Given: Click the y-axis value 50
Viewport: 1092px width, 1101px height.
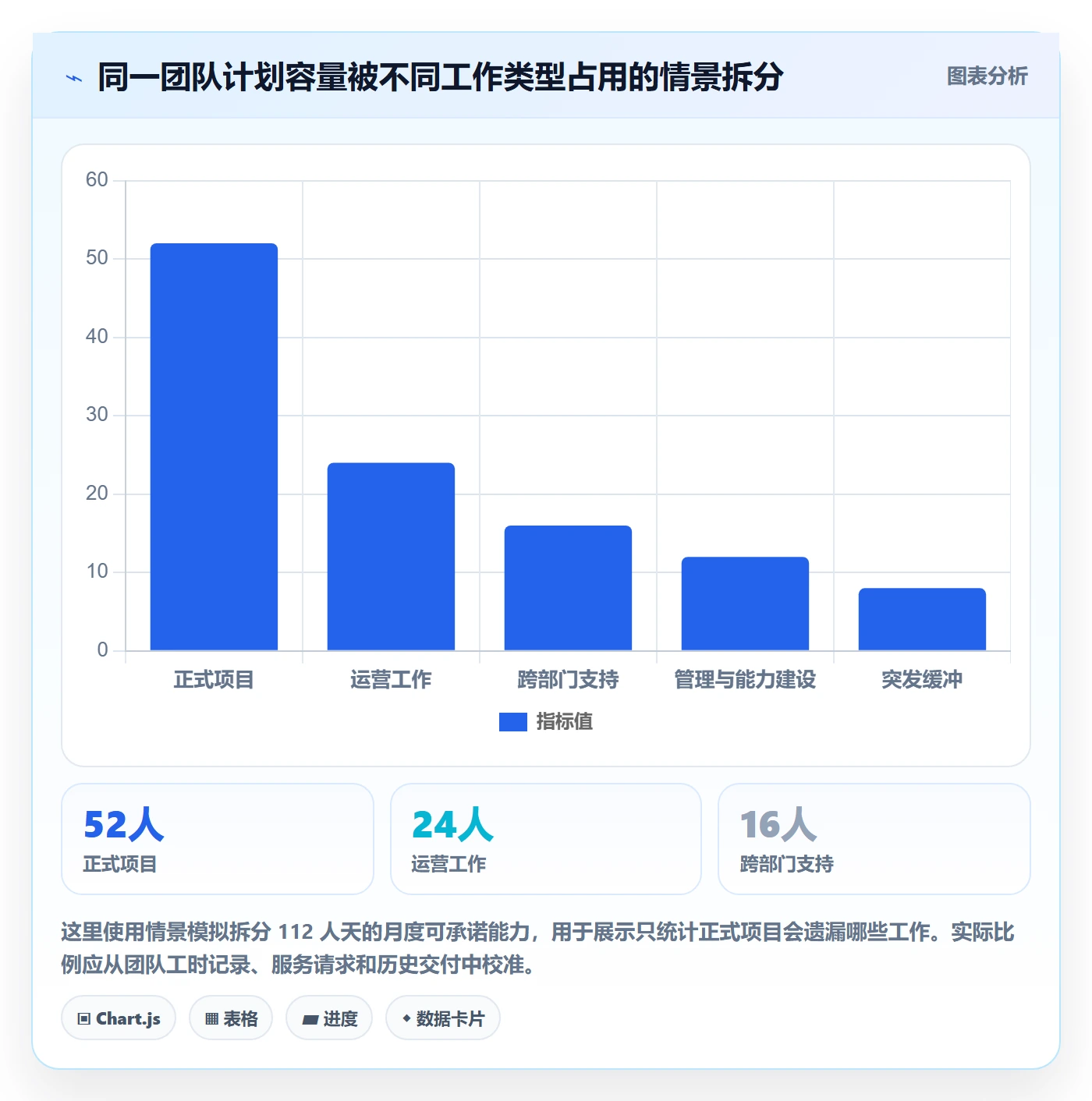Looking at the screenshot, I should [97, 258].
